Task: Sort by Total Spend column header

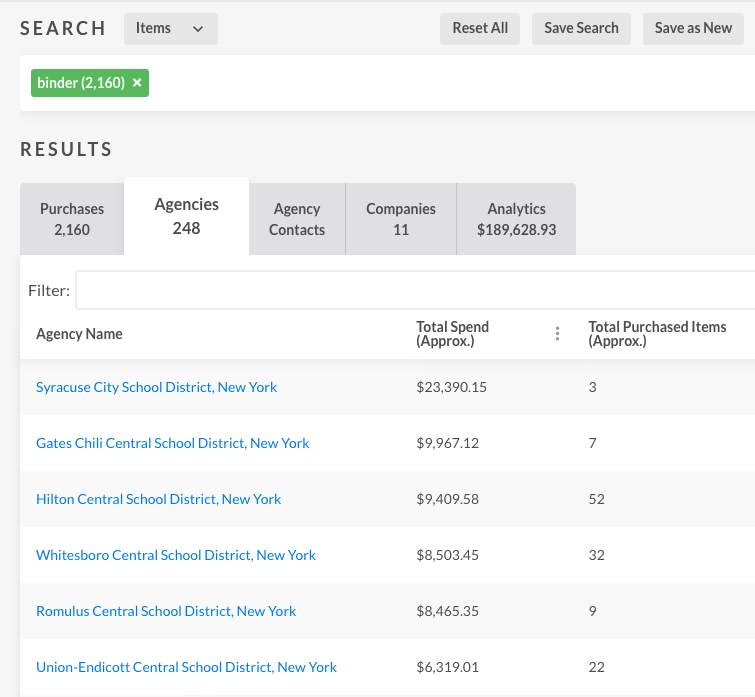Action: pos(453,334)
